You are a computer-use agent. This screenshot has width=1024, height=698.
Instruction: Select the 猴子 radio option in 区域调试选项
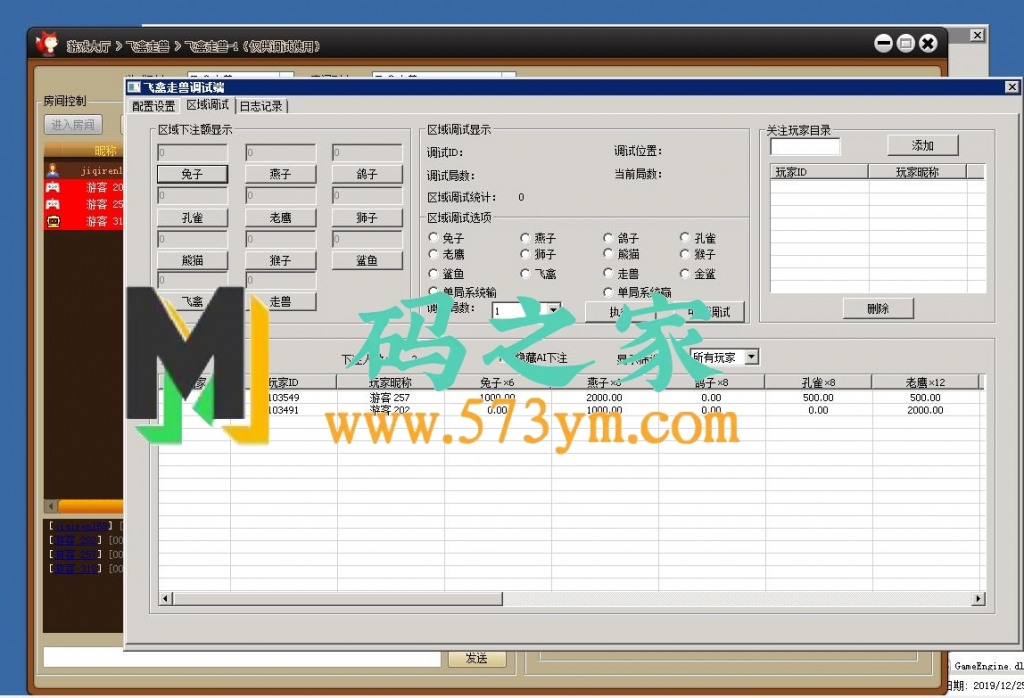coord(684,253)
